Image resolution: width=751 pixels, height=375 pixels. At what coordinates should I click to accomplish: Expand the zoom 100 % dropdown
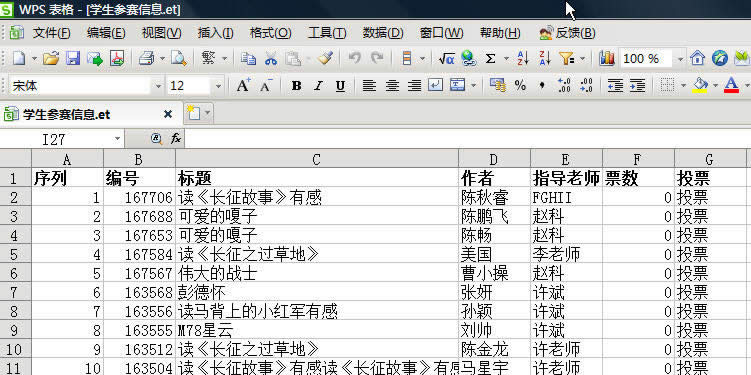pos(680,59)
